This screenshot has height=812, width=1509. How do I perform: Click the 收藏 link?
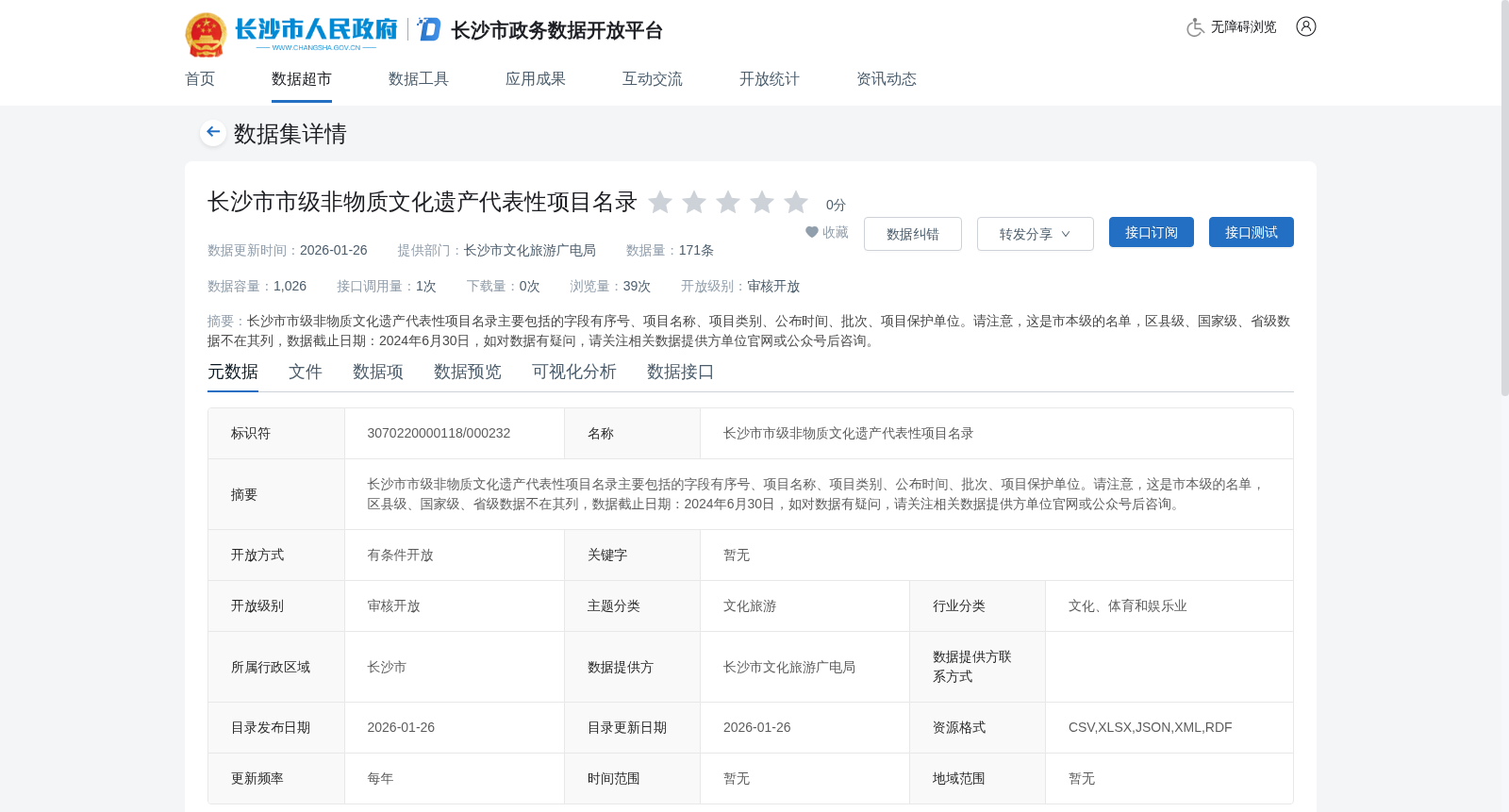(836, 232)
